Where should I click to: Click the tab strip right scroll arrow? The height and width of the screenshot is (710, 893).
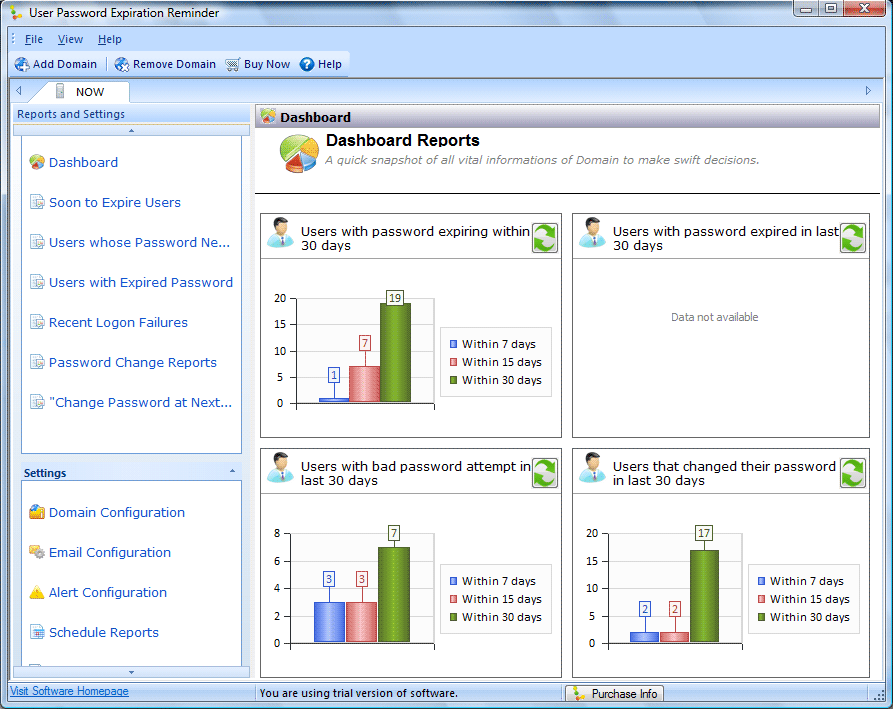pyautogui.click(x=868, y=91)
